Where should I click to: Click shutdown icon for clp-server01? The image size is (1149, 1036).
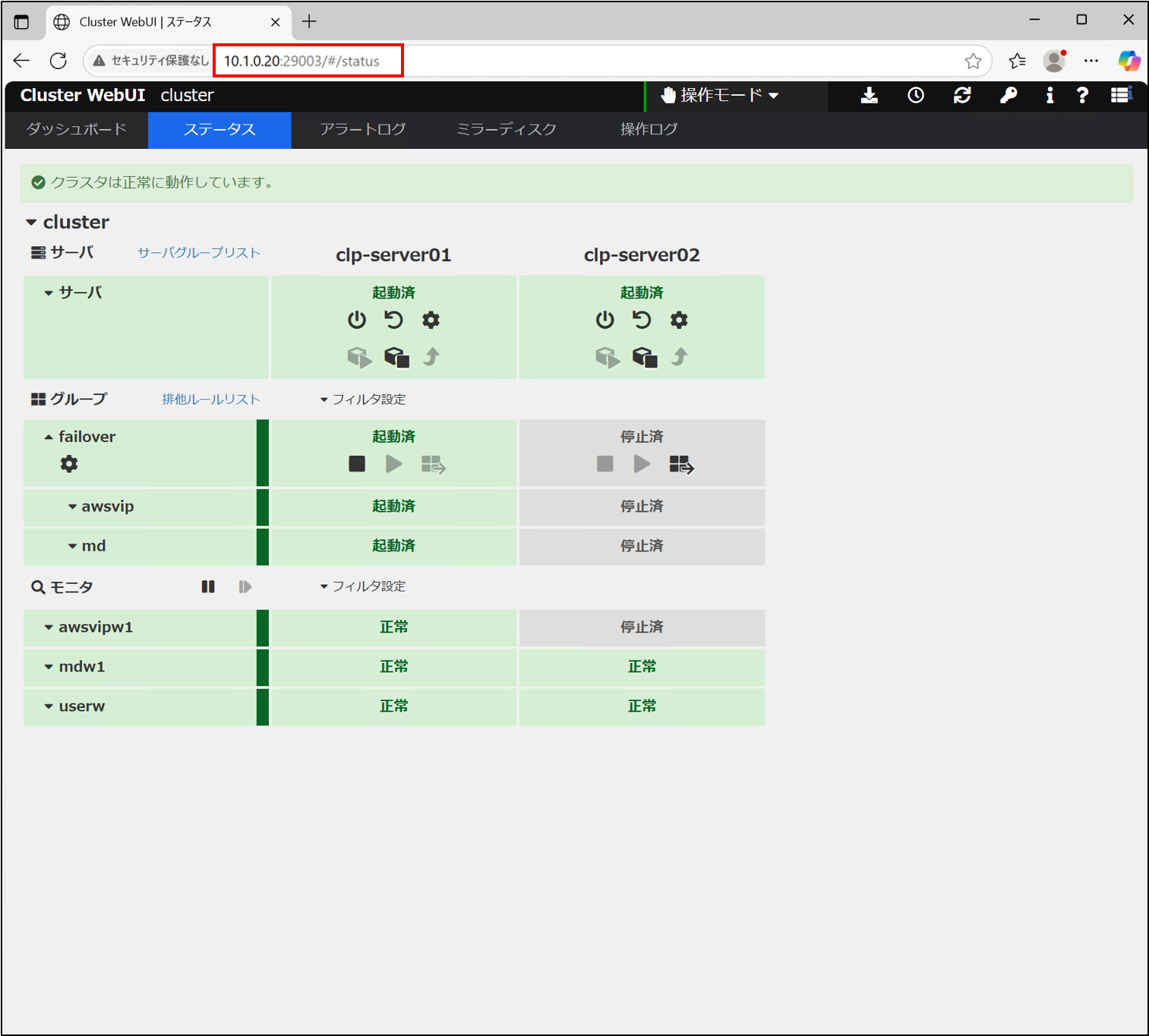click(x=356, y=320)
